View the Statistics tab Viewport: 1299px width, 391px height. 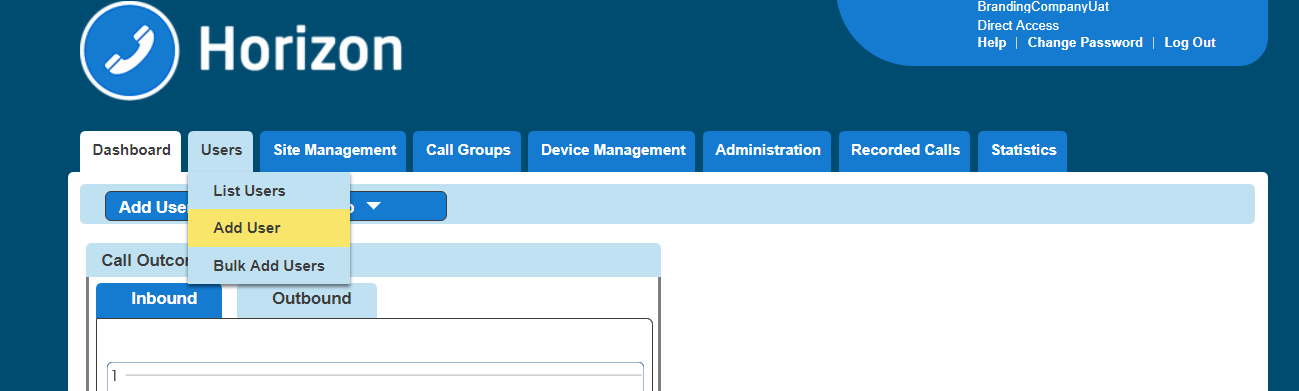tap(1023, 150)
